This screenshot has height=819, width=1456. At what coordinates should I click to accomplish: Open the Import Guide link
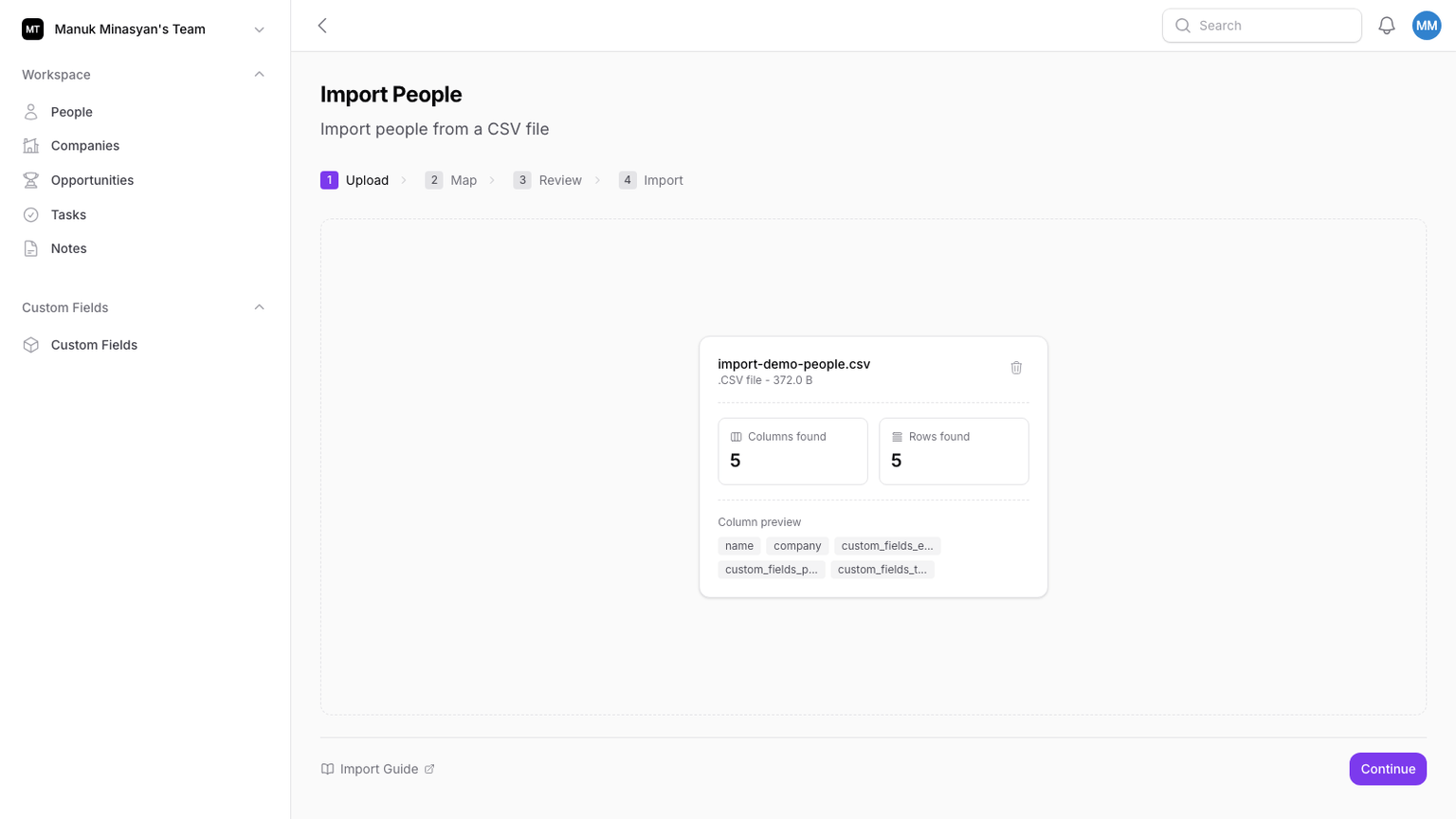378,769
